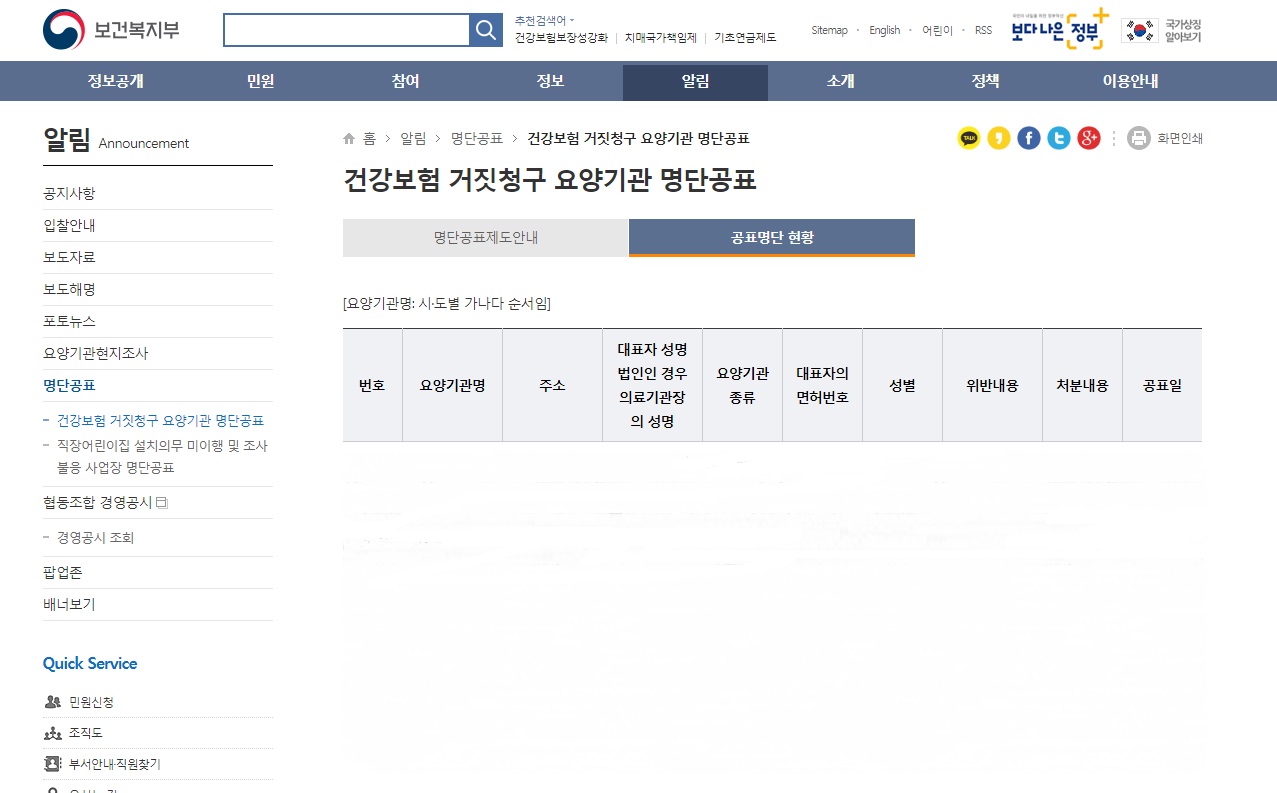The height and width of the screenshot is (793, 1277).
Task: Click the printer icon for 화면인쇄
Action: [1139, 138]
